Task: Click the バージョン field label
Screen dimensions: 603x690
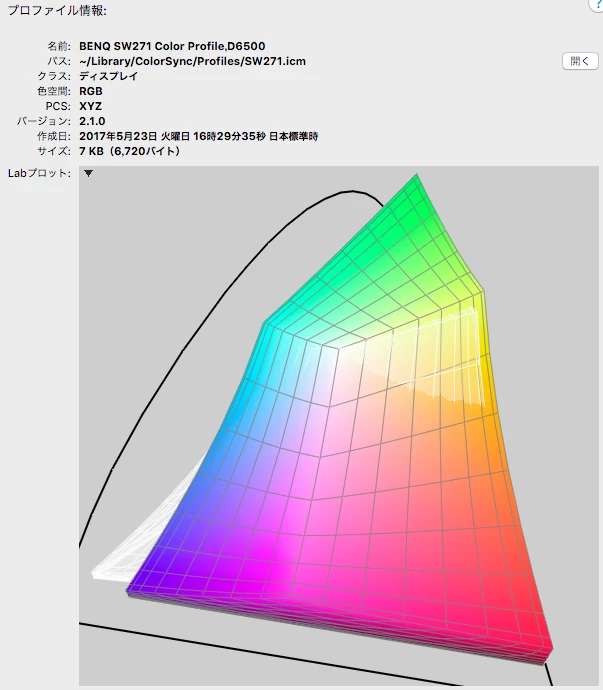Action: click(x=44, y=121)
